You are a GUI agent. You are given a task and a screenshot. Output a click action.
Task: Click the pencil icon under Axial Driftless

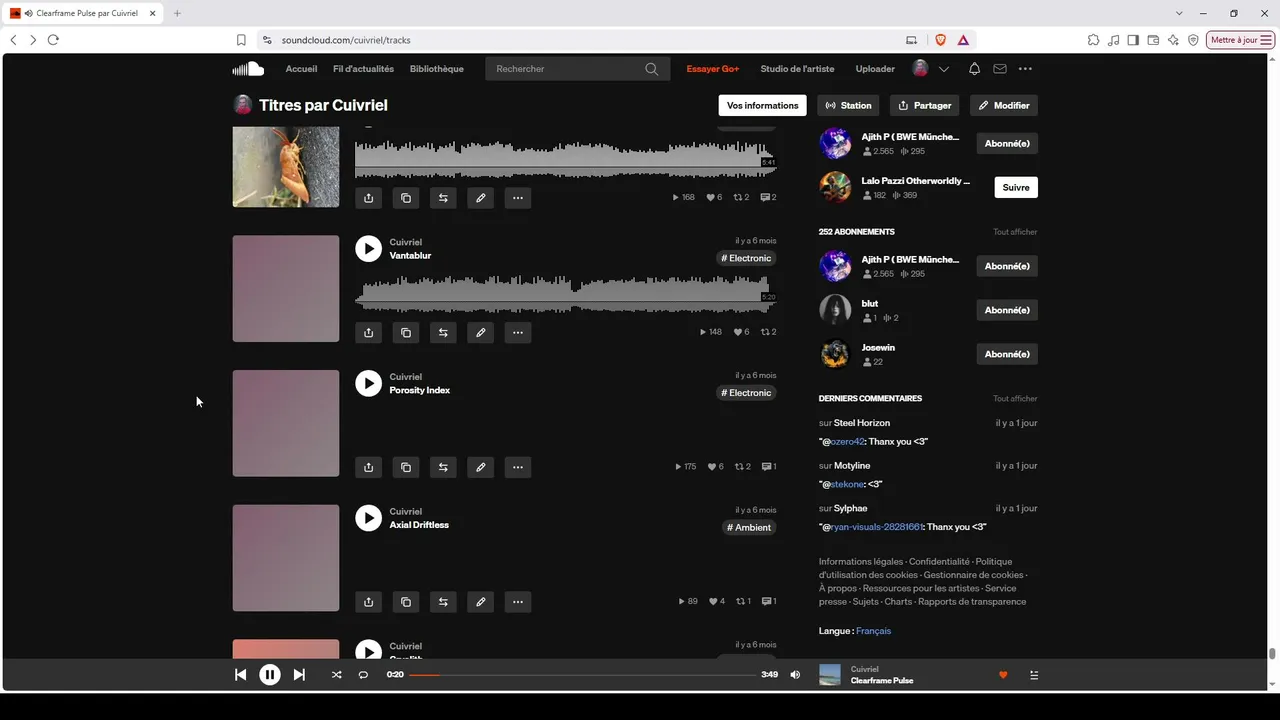click(x=481, y=602)
